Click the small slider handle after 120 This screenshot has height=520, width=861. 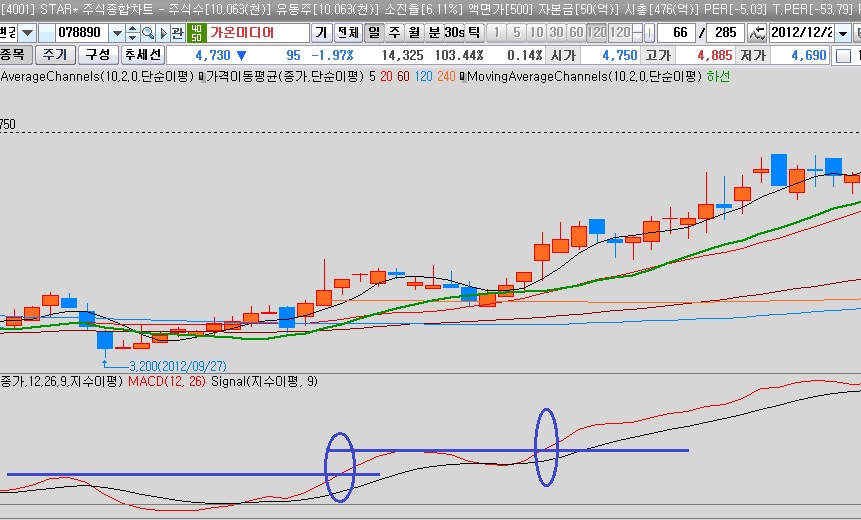649,32
